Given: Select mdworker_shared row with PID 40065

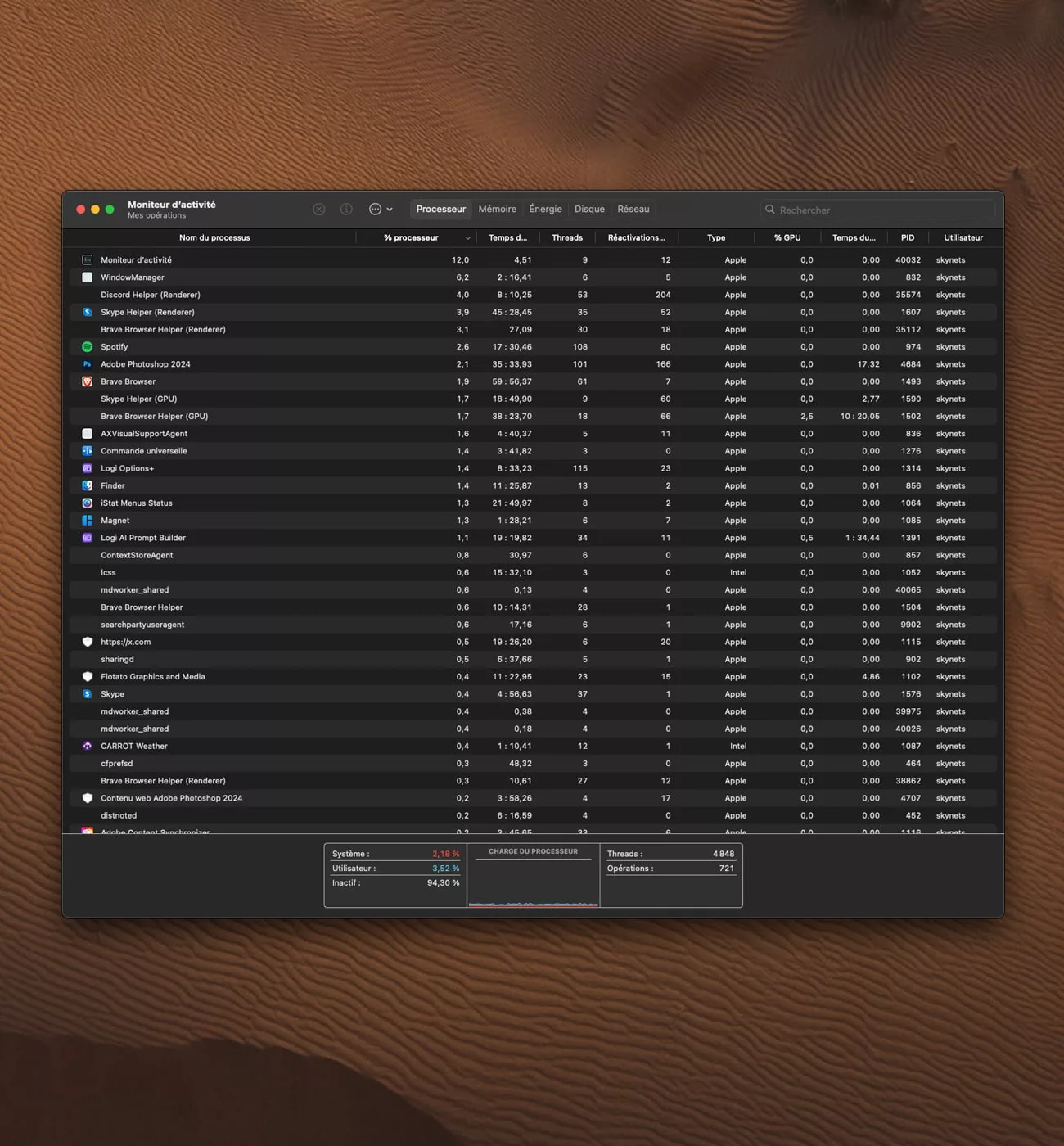Looking at the screenshot, I should click(x=533, y=590).
